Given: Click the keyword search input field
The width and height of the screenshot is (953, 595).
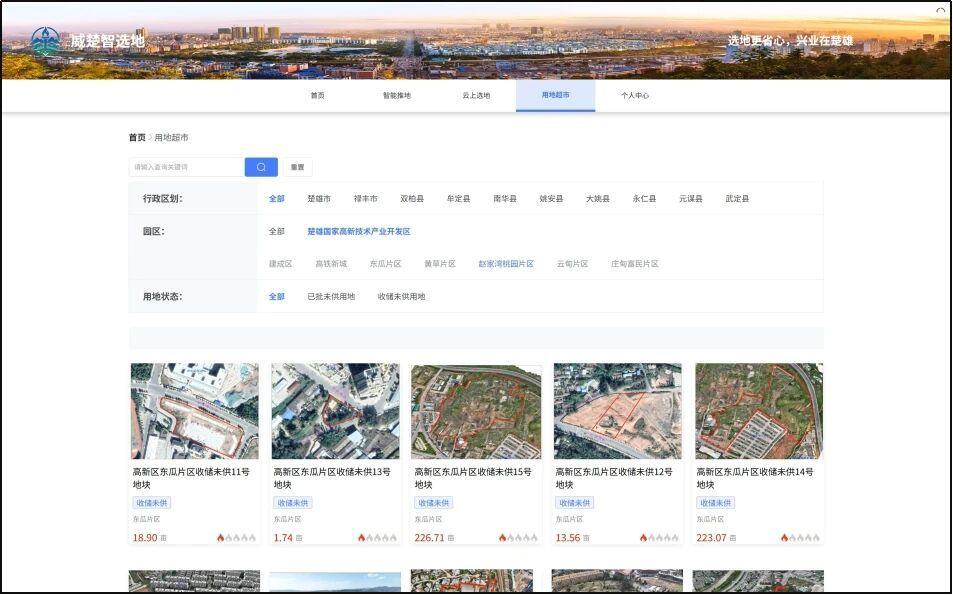Looking at the screenshot, I should pos(186,167).
